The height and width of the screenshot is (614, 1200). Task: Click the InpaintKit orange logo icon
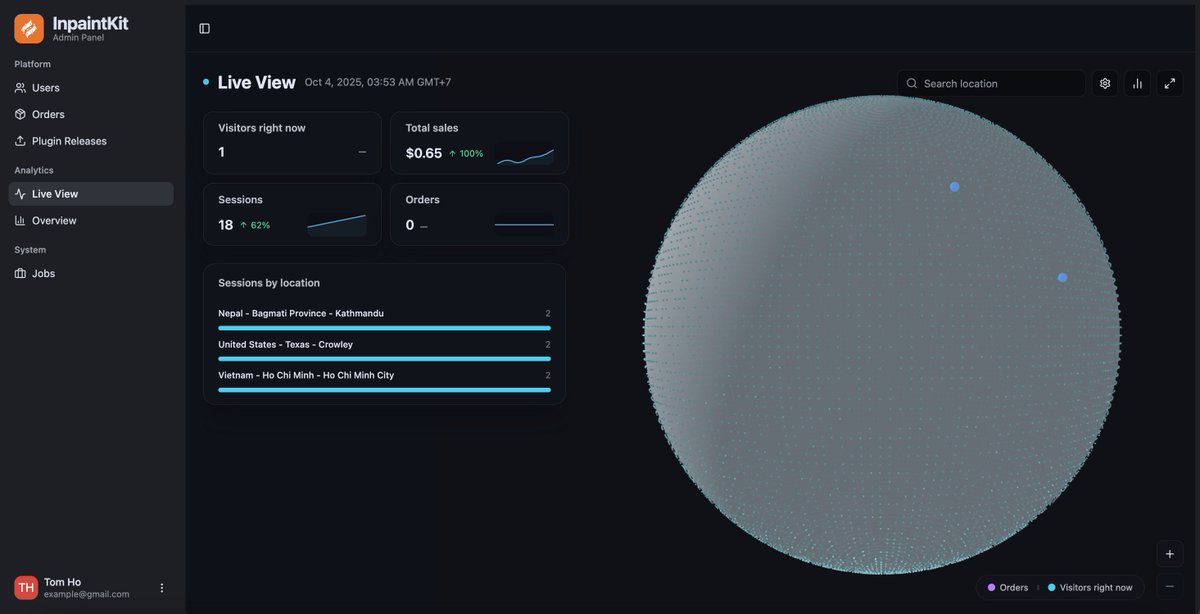[x=28, y=28]
